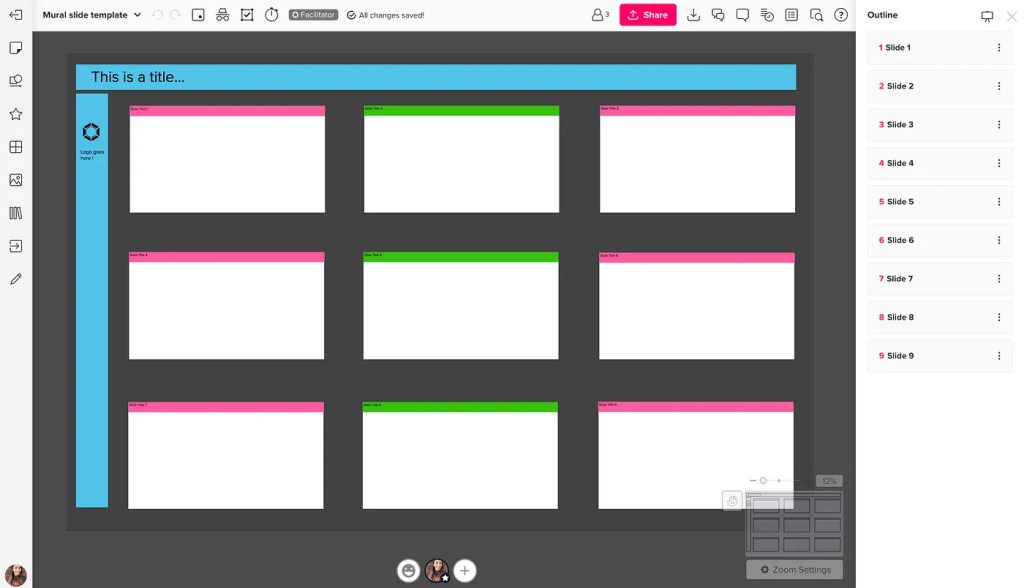Image resolution: width=1024 pixels, height=588 pixels.
Task: Select the sticky note tool in left sidebar
Action: [x=15, y=48]
